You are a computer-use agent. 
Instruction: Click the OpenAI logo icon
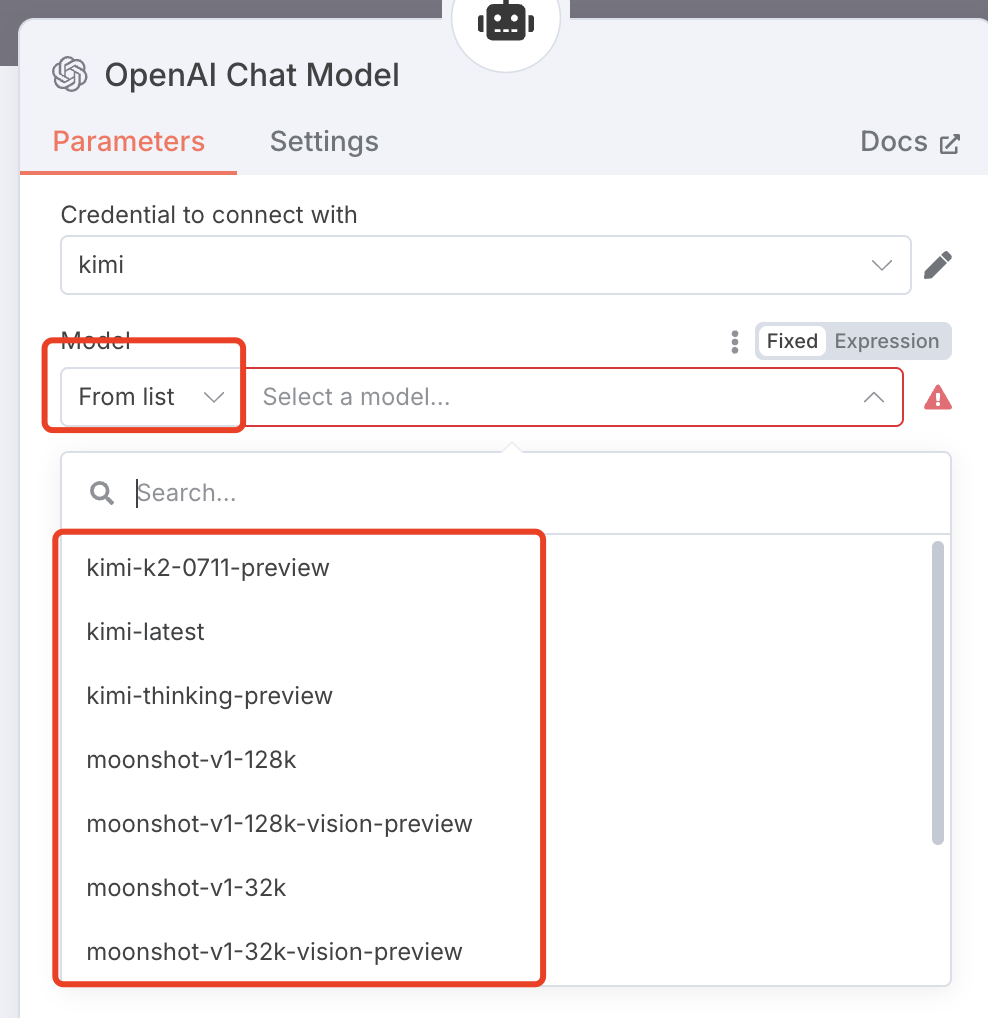[x=70, y=75]
